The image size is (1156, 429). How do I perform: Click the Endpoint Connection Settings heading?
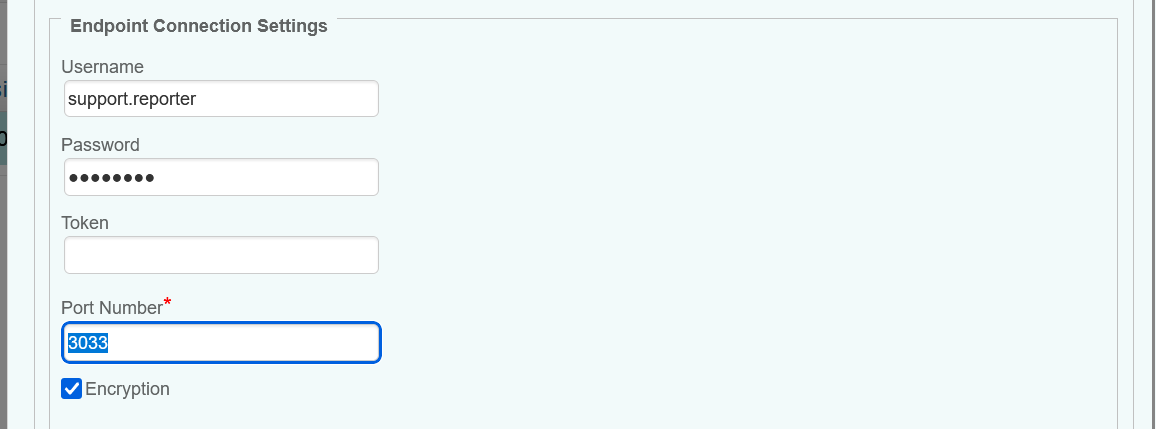[x=199, y=26]
